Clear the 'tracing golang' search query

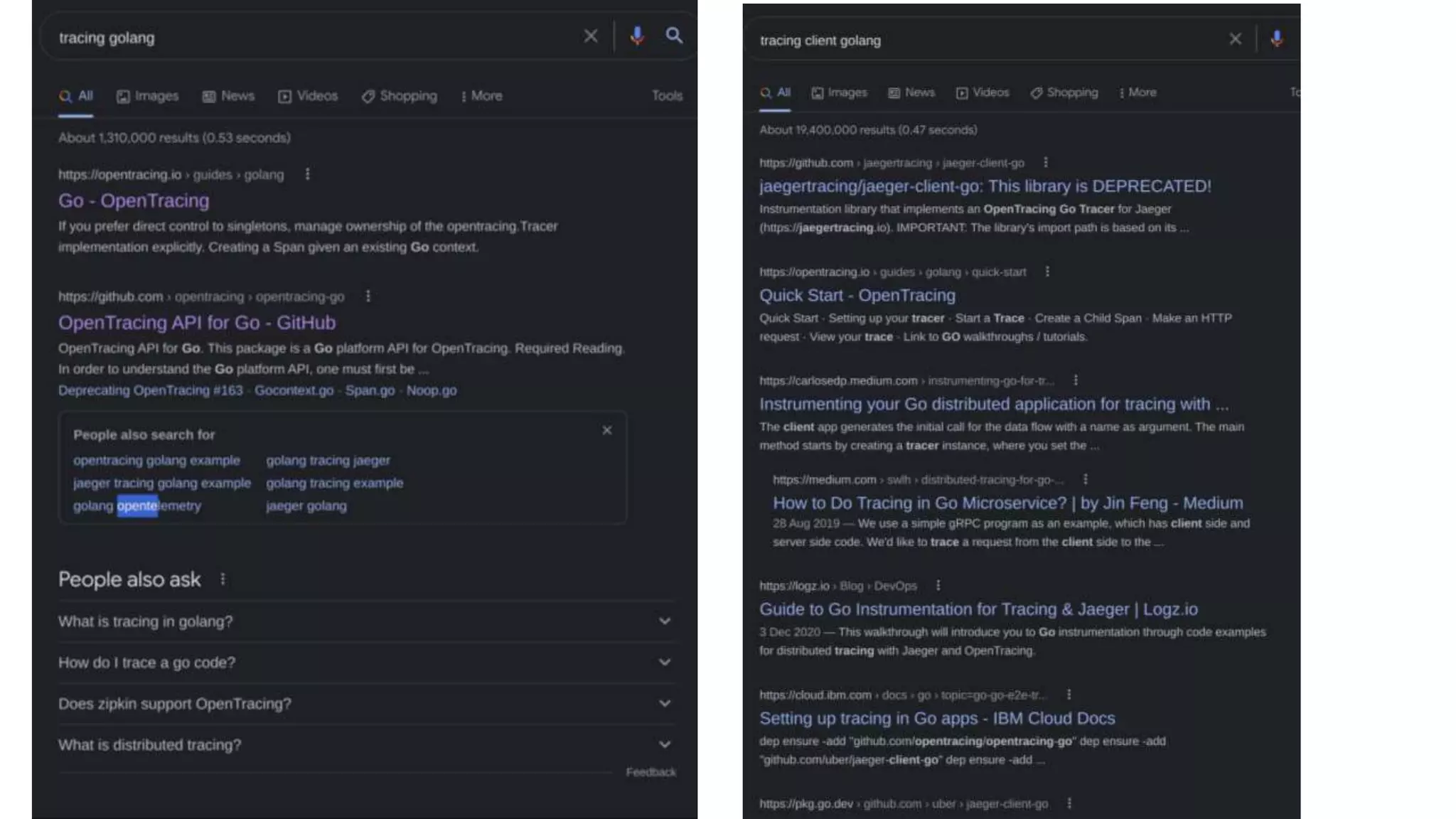tap(591, 36)
